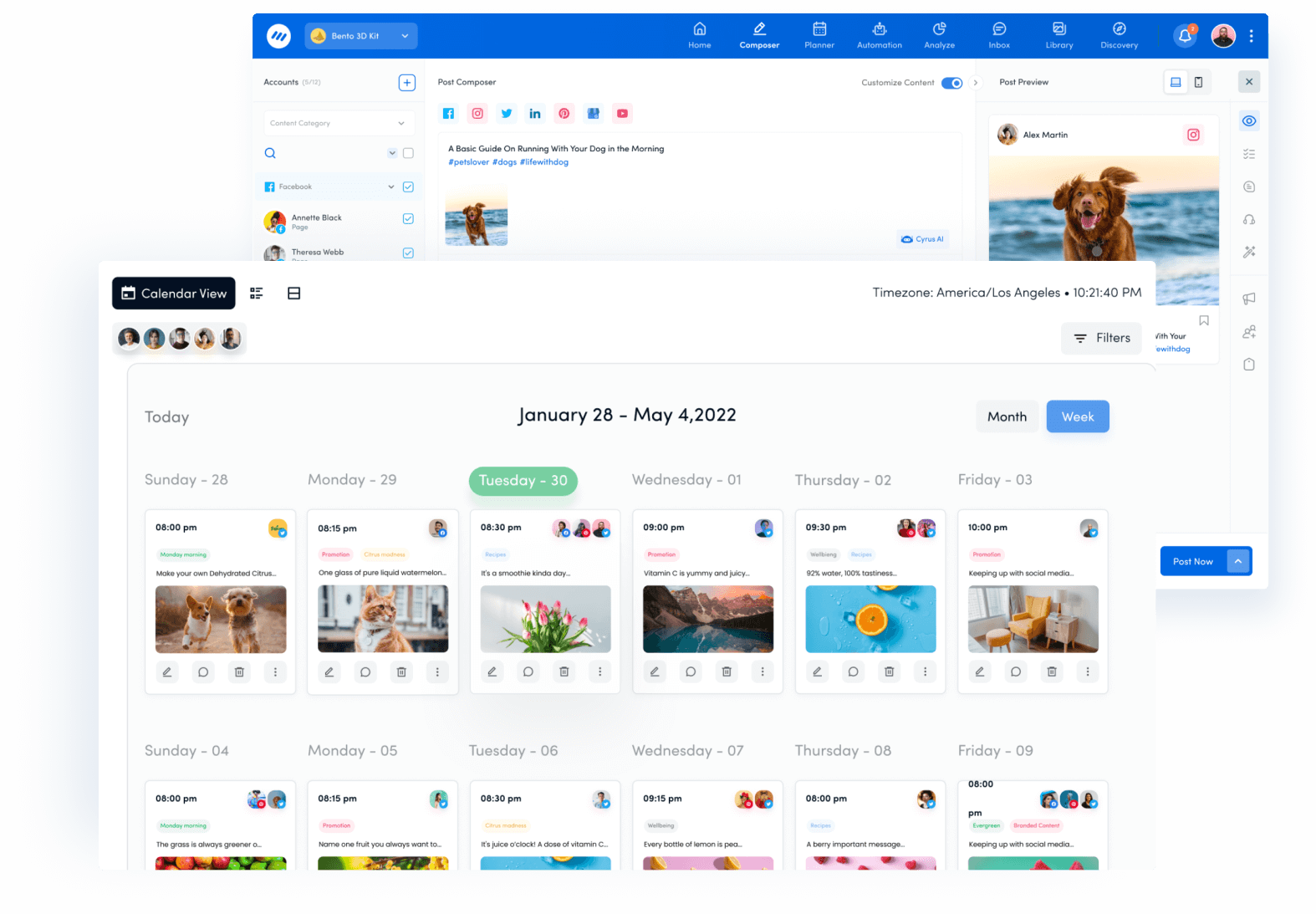
Task: Open the Content Category dropdown
Action: pyautogui.click(x=338, y=123)
